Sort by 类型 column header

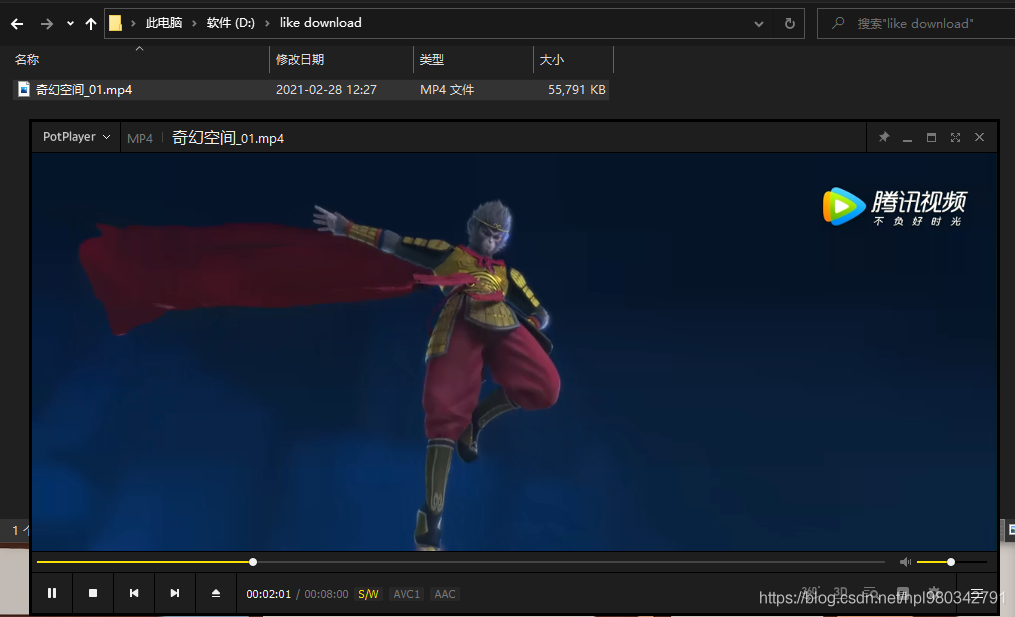point(431,60)
